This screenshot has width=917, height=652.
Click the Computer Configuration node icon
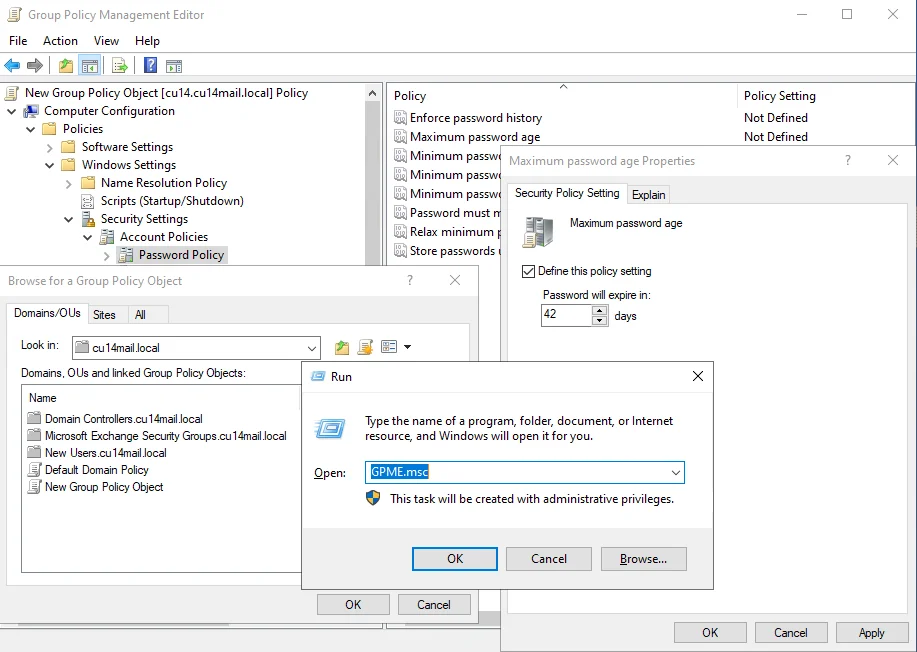pyautogui.click(x=31, y=111)
